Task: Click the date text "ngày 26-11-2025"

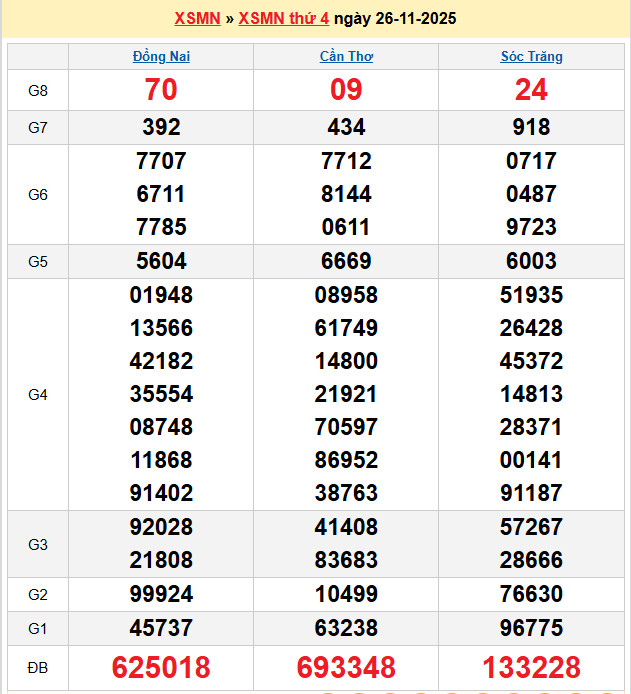Action: click(x=395, y=19)
